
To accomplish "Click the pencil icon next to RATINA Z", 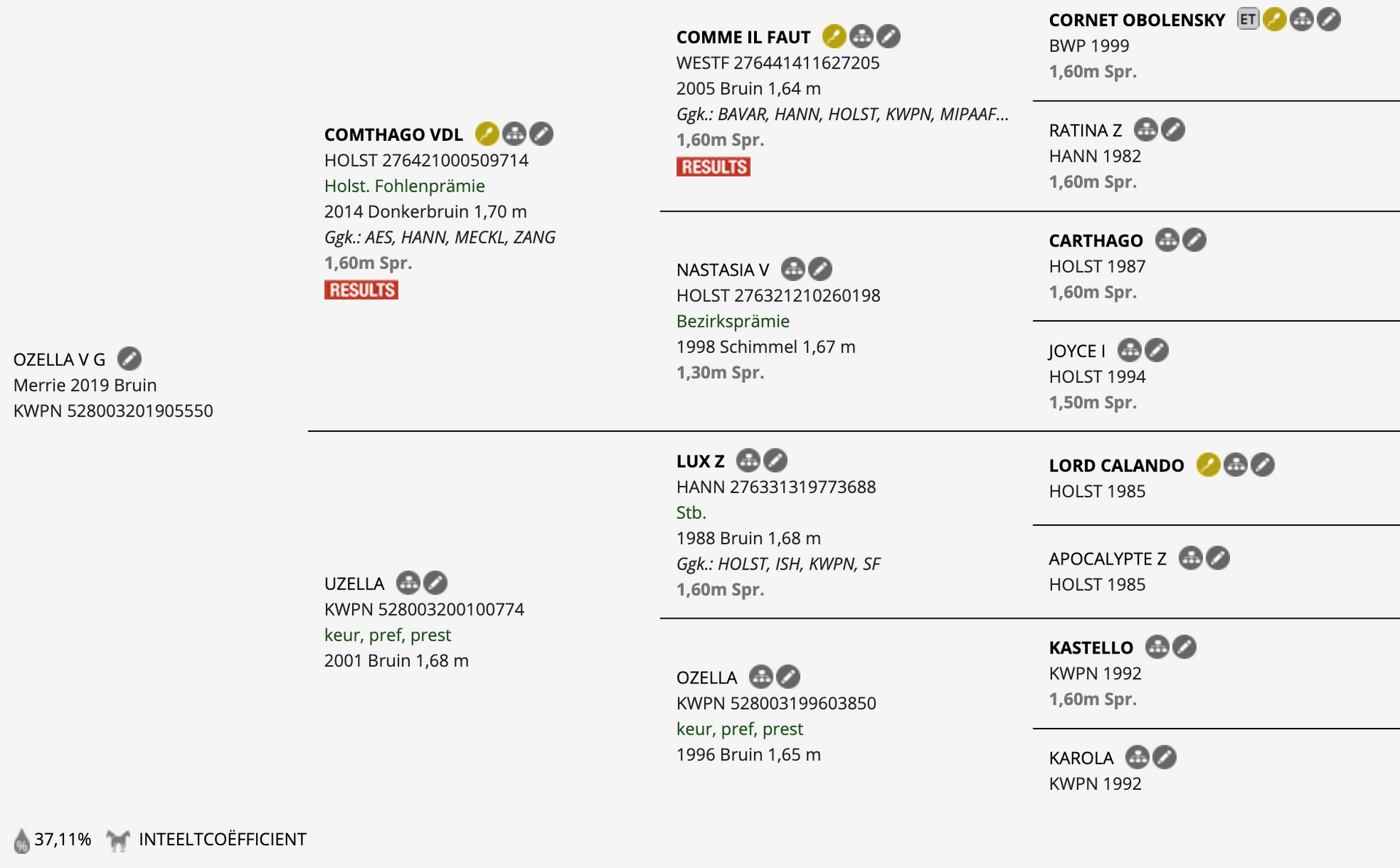I will [x=1173, y=130].
